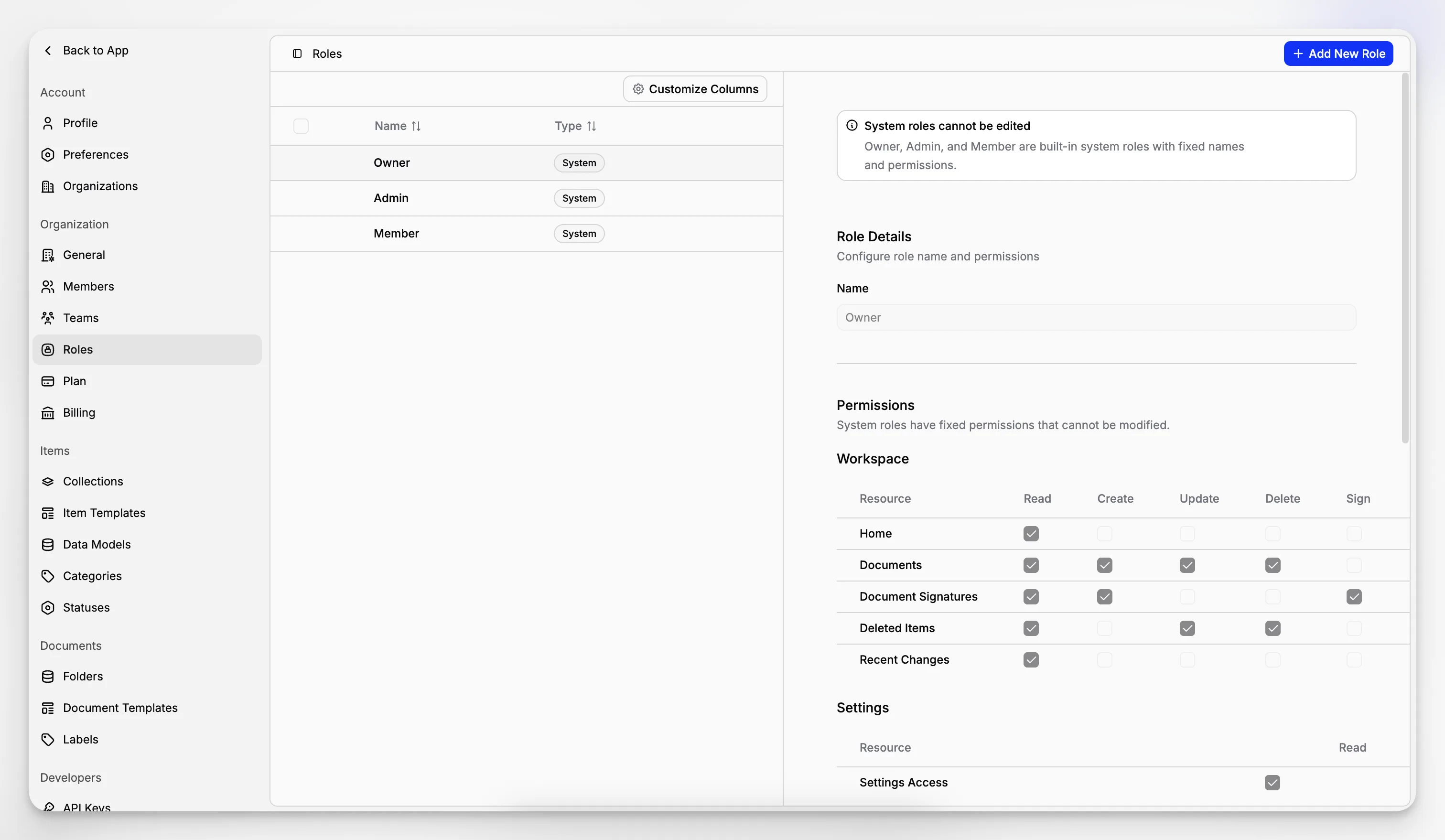Image resolution: width=1445 pixels, height=840 pixels.
Task: Click the Statuses hexagon icon
Action: coord(48,608)
